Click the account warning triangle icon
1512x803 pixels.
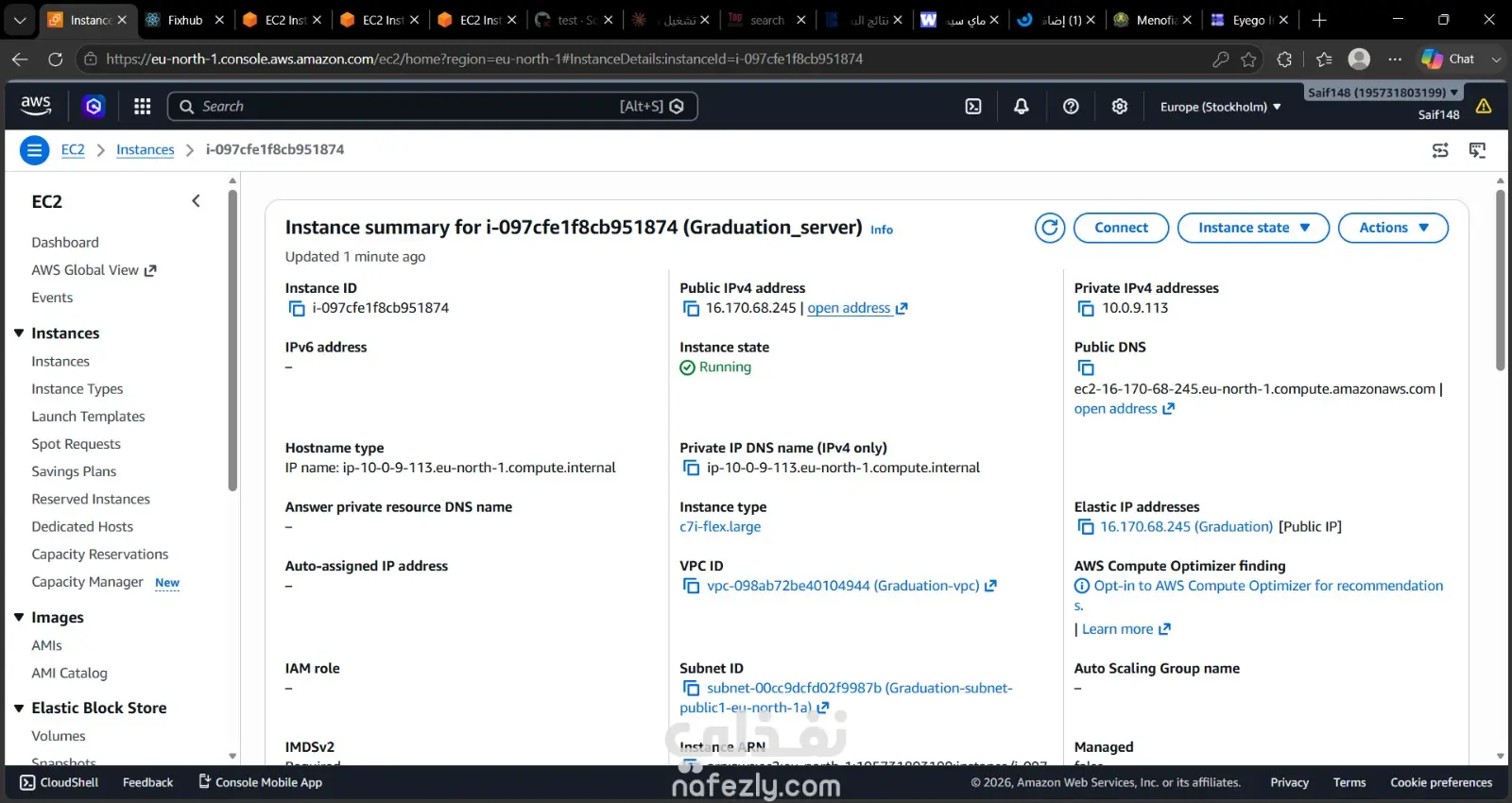tap(1484, 106)
